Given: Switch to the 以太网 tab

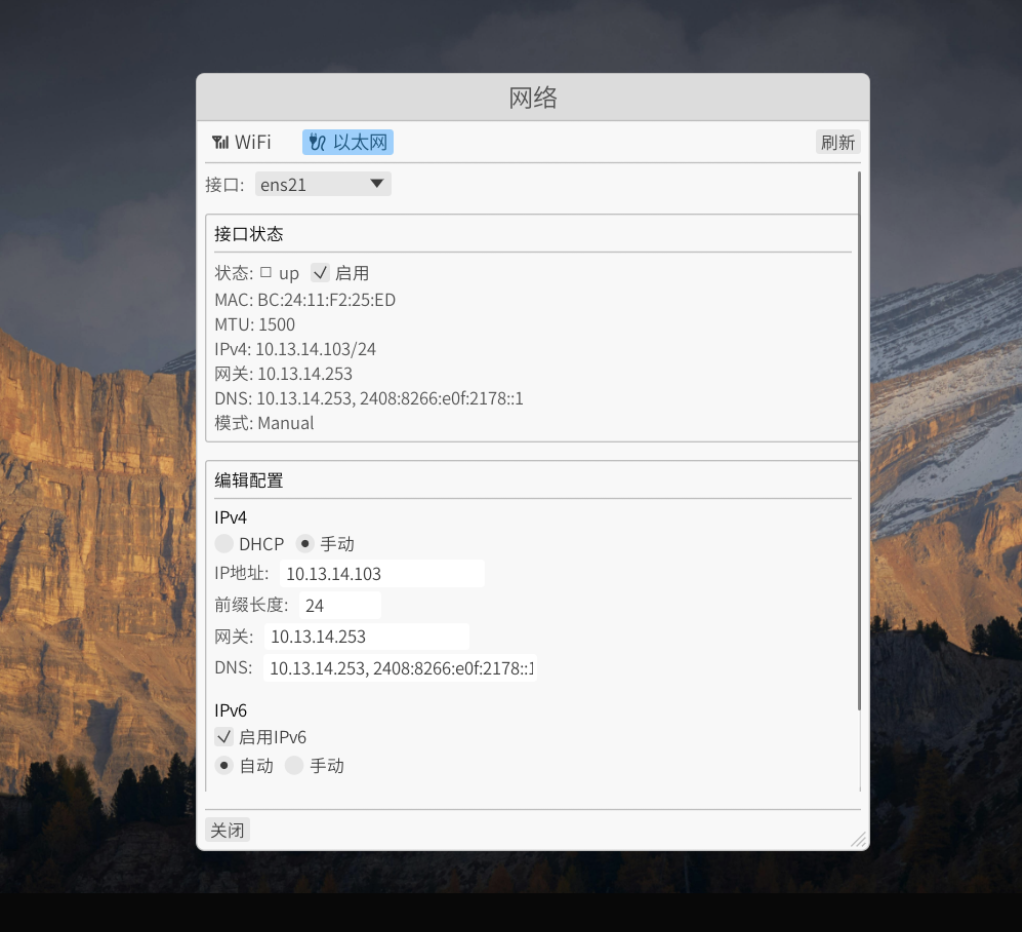Looking at the screenshot, I should click(348, 142).
